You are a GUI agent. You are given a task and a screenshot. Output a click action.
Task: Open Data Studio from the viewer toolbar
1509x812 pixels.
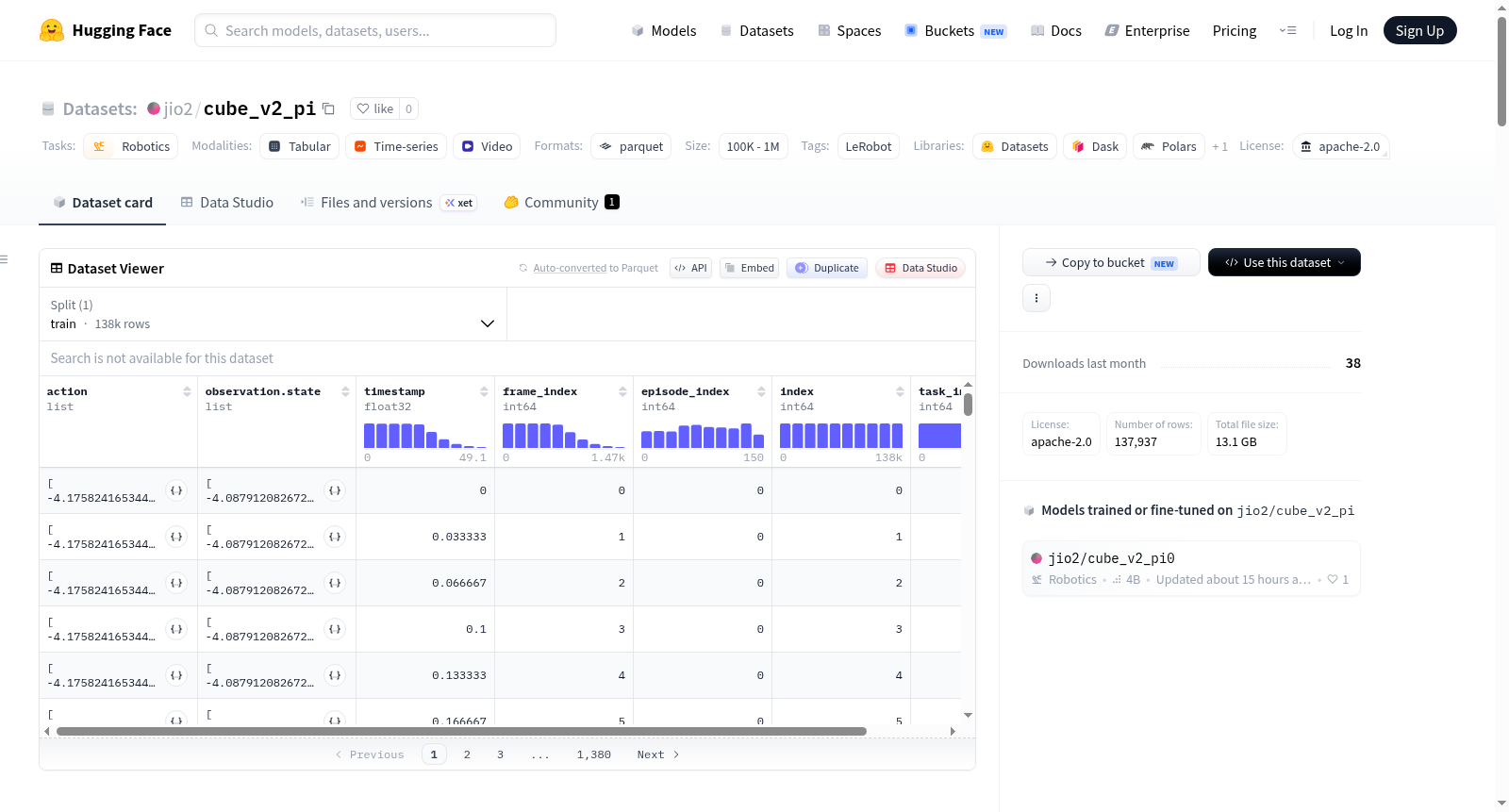[x=920, y=268]
